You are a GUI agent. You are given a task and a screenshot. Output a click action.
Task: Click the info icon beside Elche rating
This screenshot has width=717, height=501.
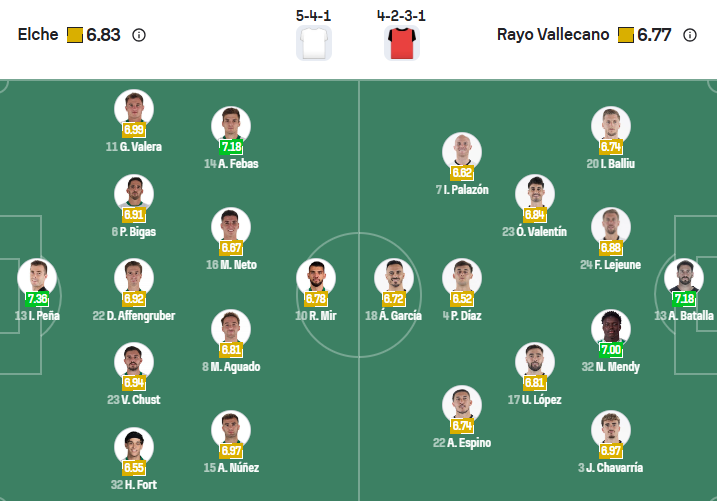coord(139,35)
